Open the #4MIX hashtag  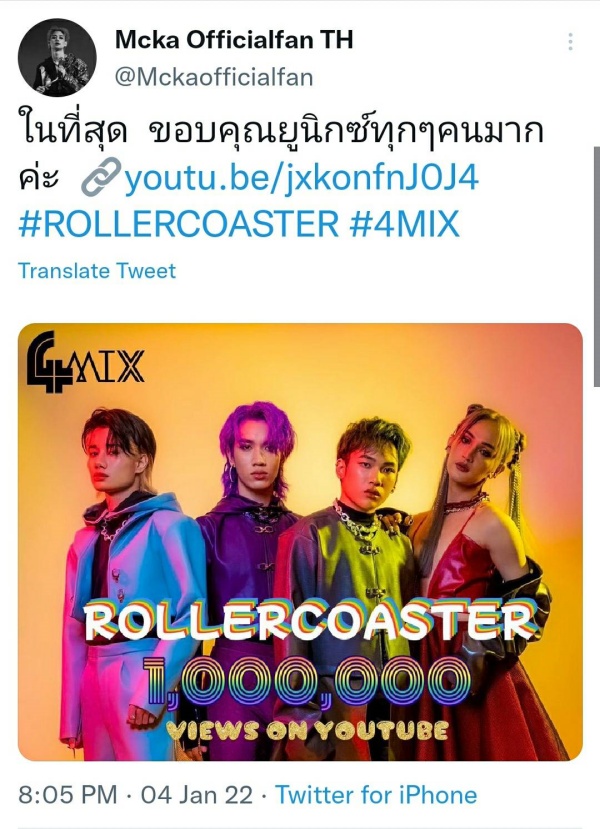[x=404, y=224]
